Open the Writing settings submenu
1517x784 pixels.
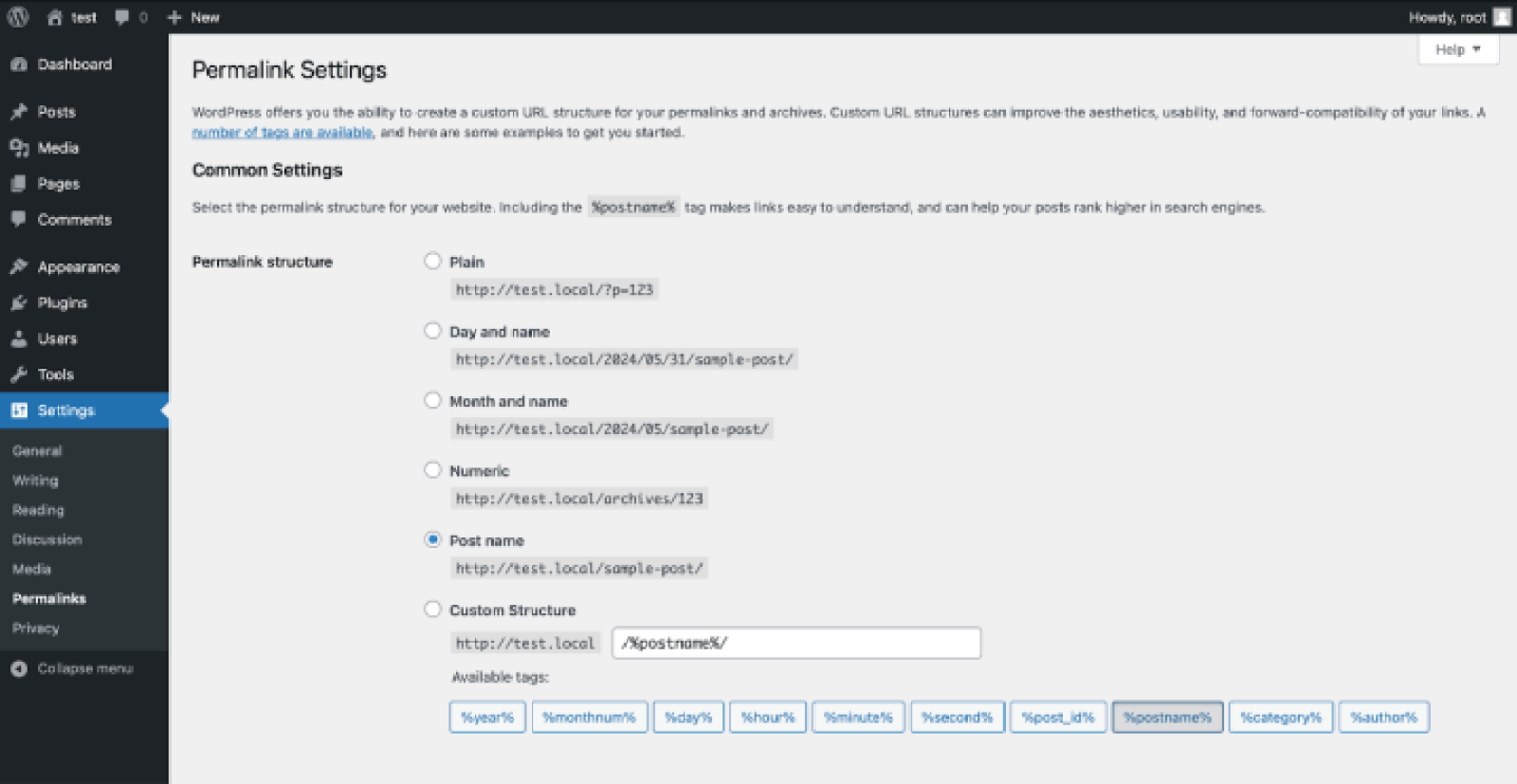[35, 481]
